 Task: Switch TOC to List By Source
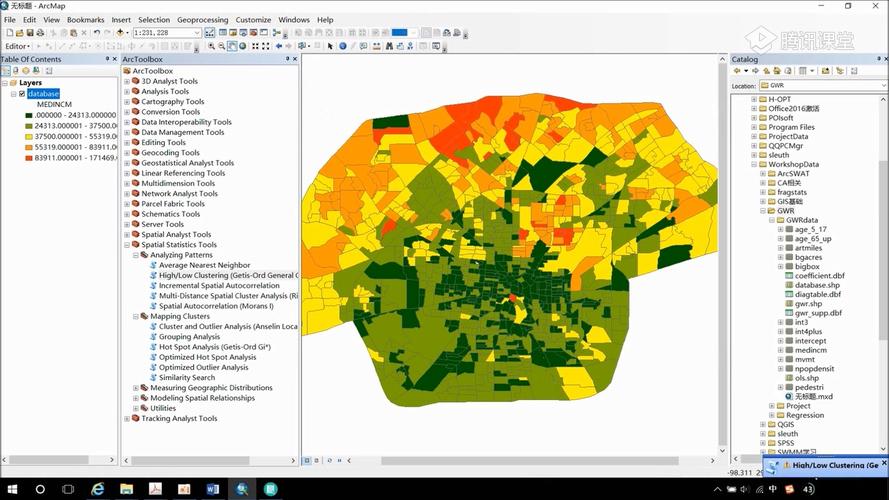15,70
